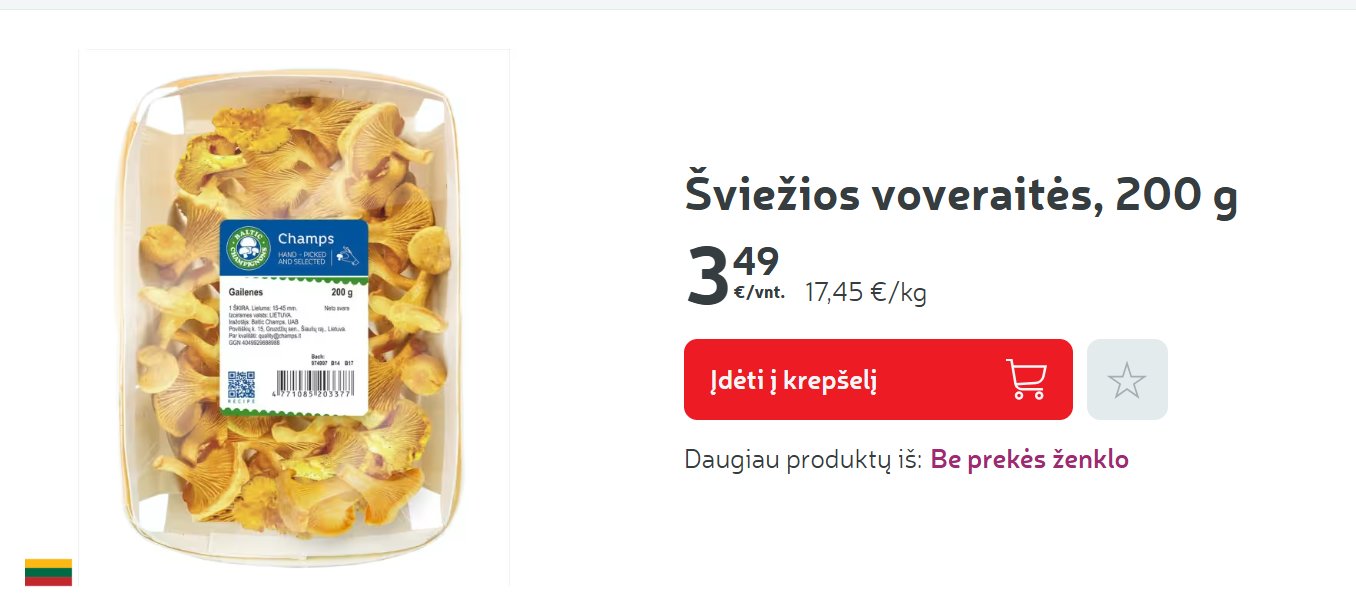Screen dimensions: 1356x613
Task: Click the large price digit 3
Action: point(707,277)
